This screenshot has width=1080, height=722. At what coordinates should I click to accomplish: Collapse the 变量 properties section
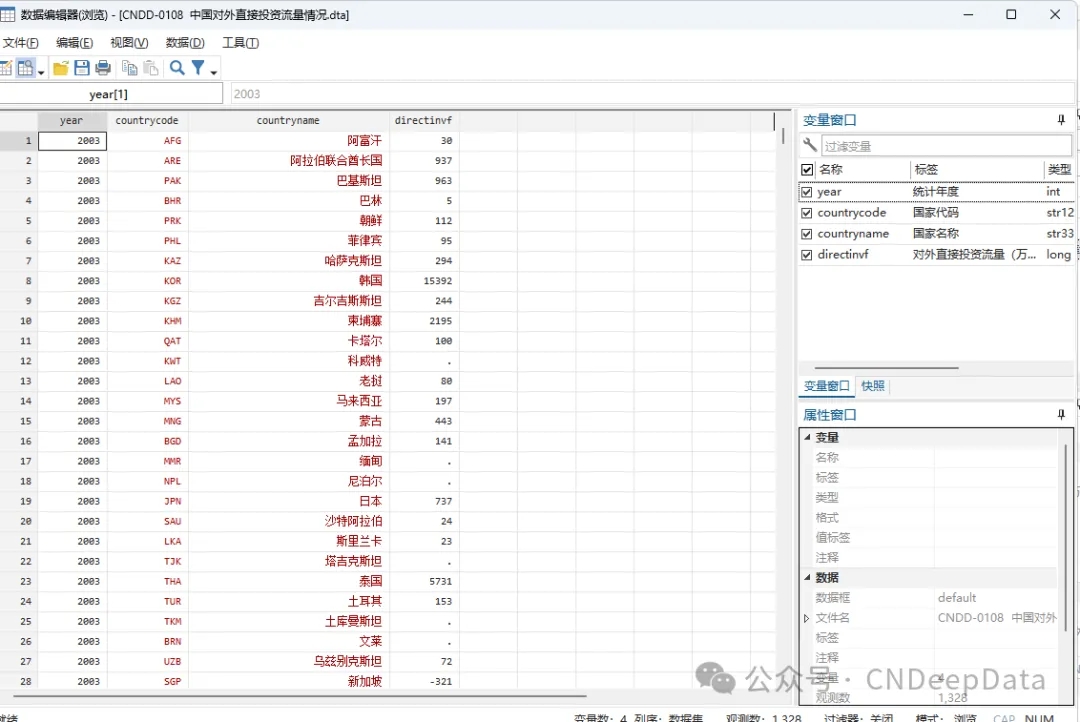tap(807, 437)
